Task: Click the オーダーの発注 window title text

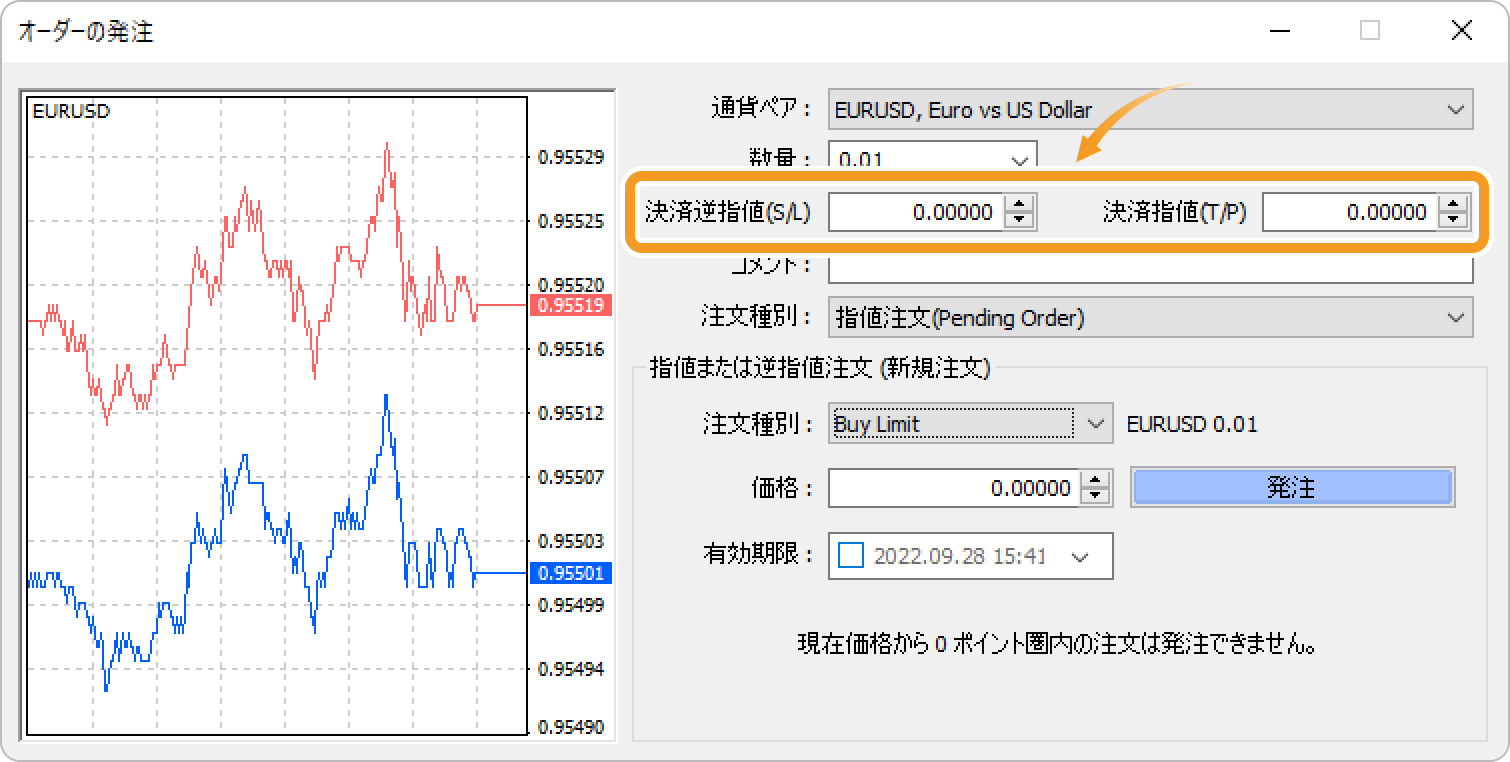Action: pyautogui.click(x=86, y=32)
